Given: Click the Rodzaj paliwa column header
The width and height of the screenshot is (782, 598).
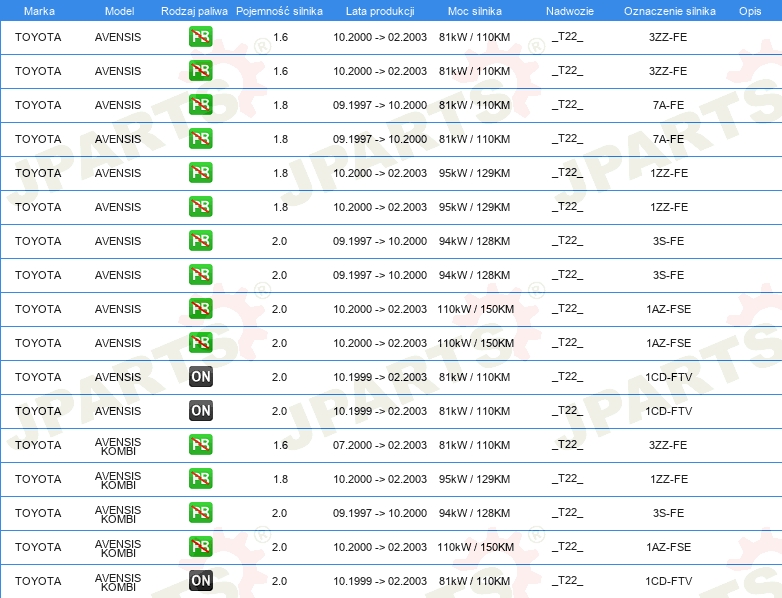Looking at the screenshot, I should [194, 11].
